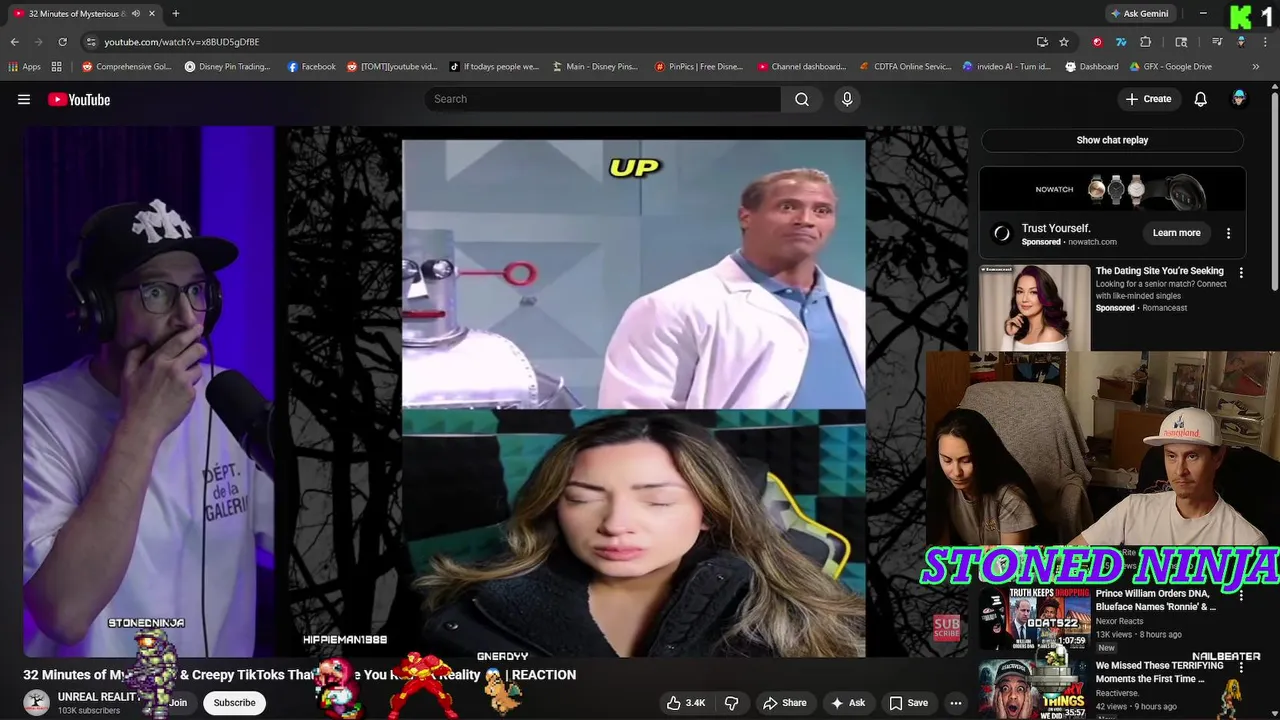Image resolution: width=1280 pixels, height=720 pixels.
Task: Start voice search with the microphone icon
Action: 847,99
